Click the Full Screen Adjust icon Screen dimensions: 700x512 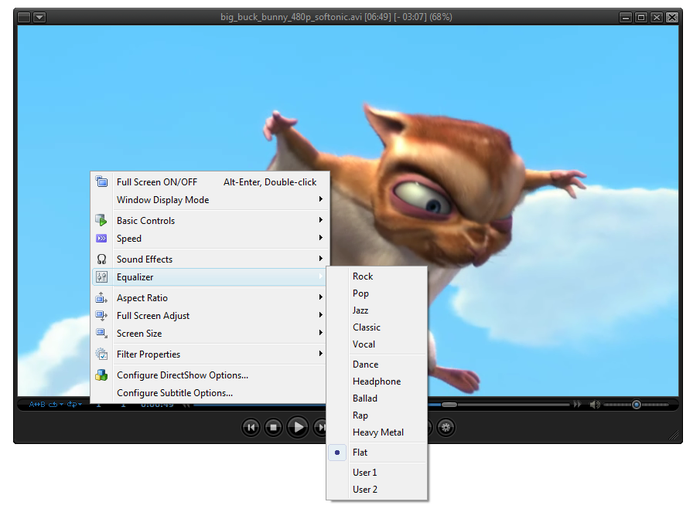point(102,315)
